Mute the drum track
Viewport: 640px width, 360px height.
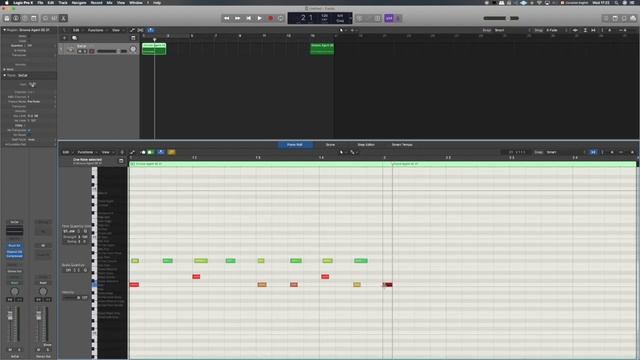point(80,51)
